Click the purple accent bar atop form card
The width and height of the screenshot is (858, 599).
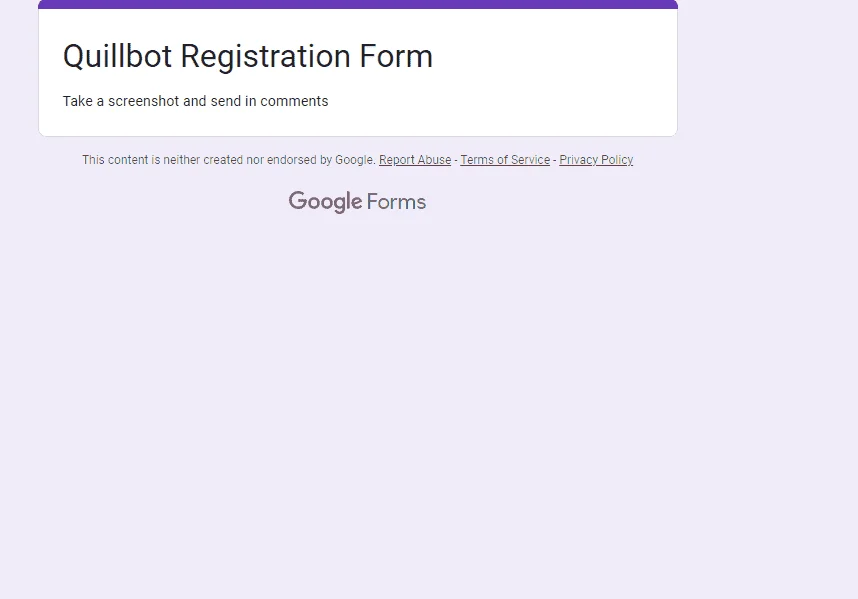click(358, 4)
